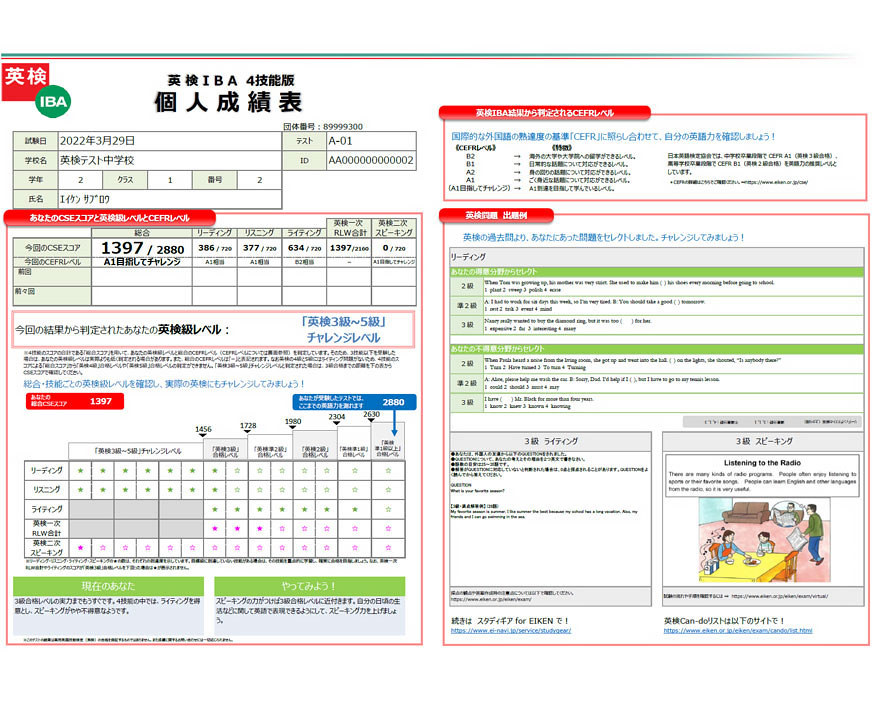Viewport: 872px width, 712px height.
Task: Click the green bar あなたの得意分野からセレクト
Action: pos(656,272)
